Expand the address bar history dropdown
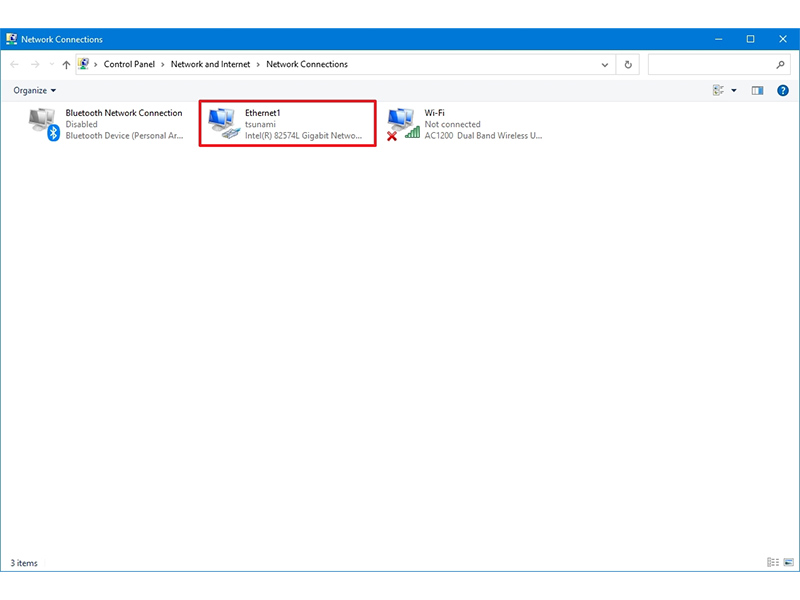This screenshot has width=800, height=600. point(605,65)
